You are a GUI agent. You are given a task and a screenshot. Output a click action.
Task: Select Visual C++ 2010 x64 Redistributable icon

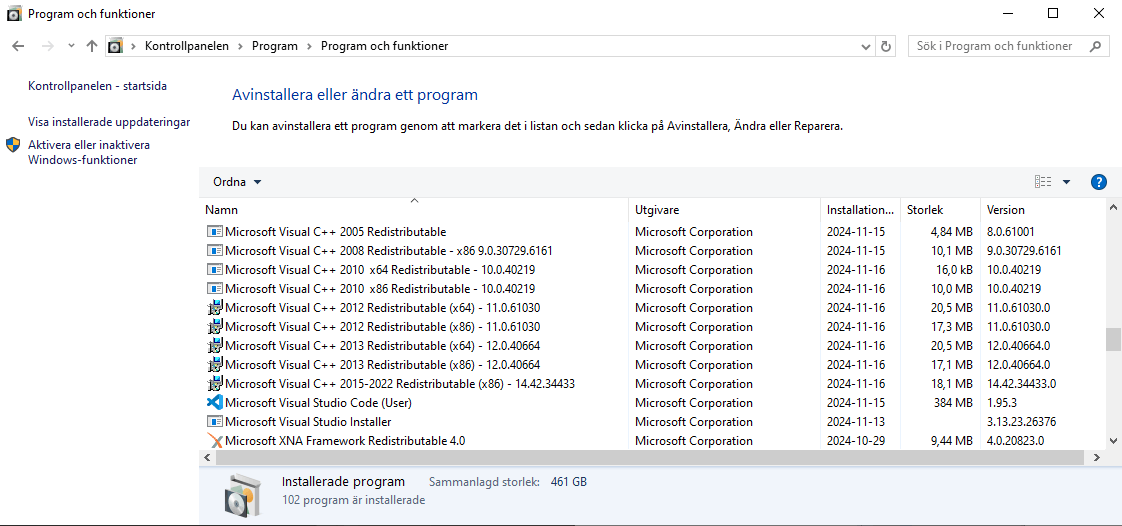215,270
